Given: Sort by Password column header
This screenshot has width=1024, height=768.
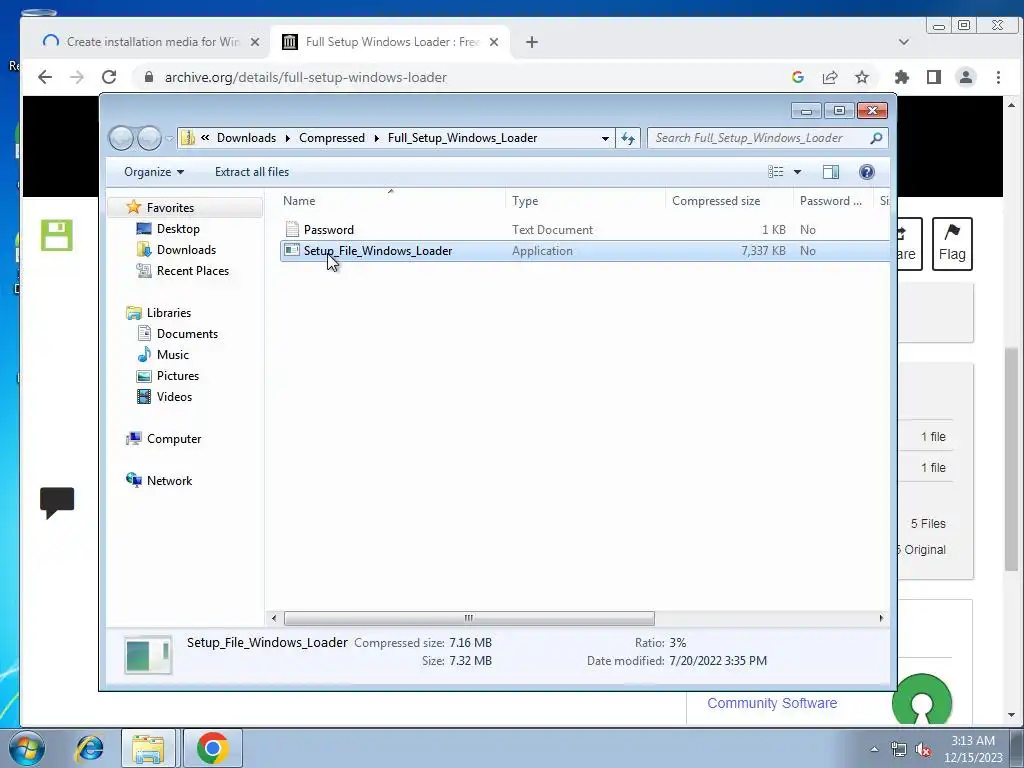Looking at the screenshot, I should [834, 200].
